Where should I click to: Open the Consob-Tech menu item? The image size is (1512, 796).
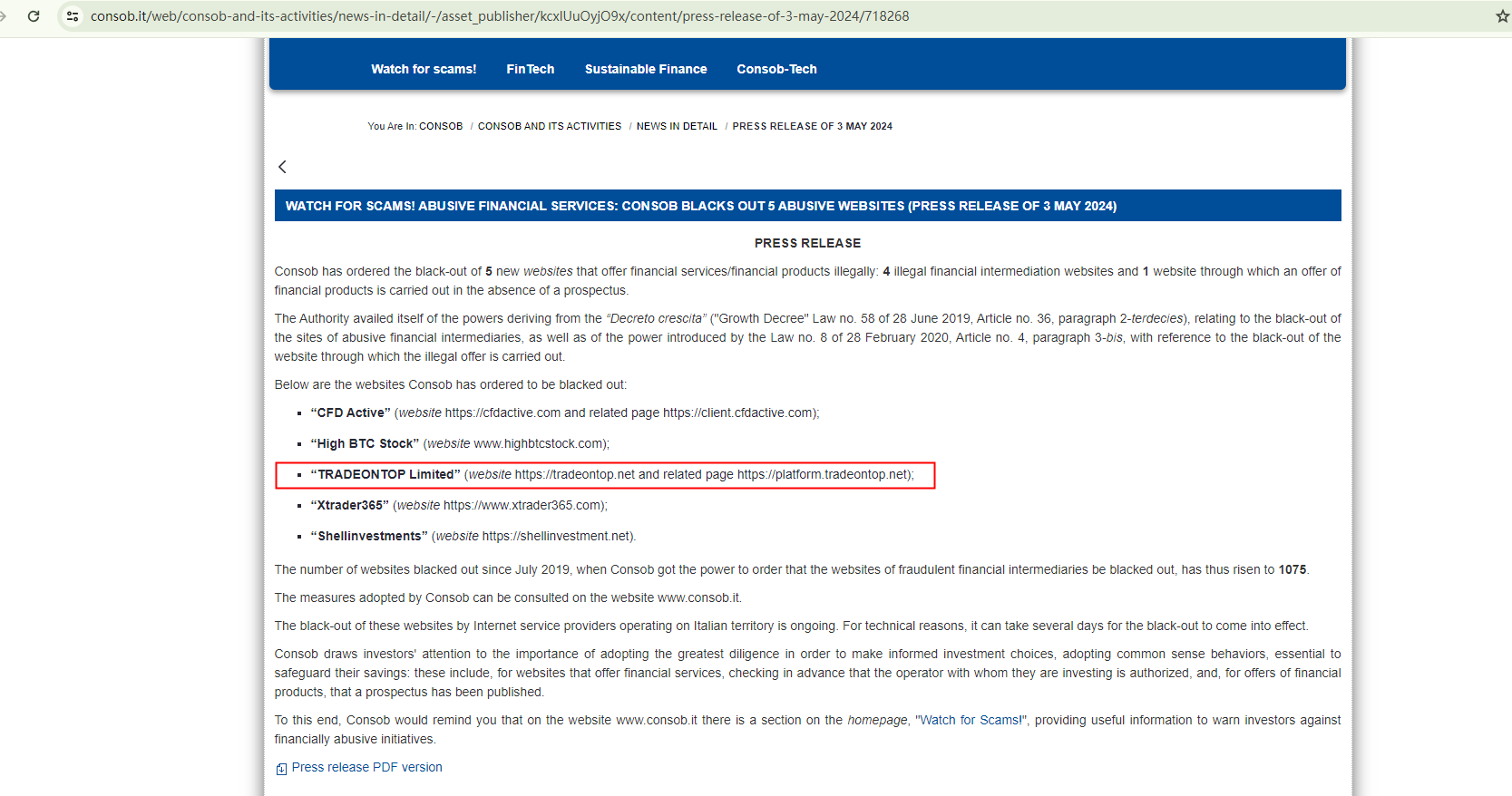click(x=776, y=69)
